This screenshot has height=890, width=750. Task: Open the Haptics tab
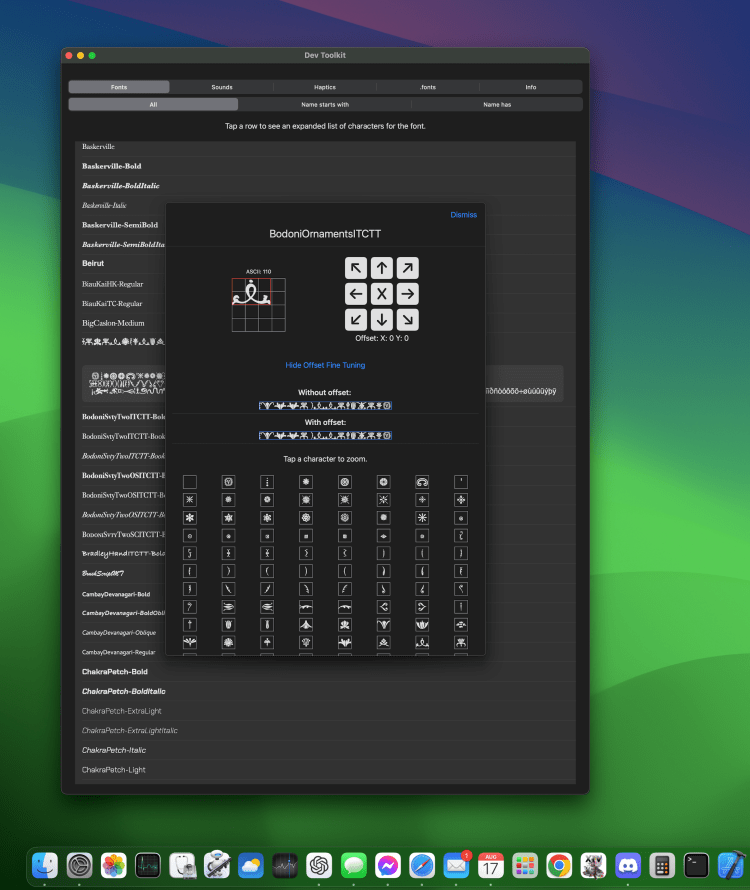click(x=325, y=87)
